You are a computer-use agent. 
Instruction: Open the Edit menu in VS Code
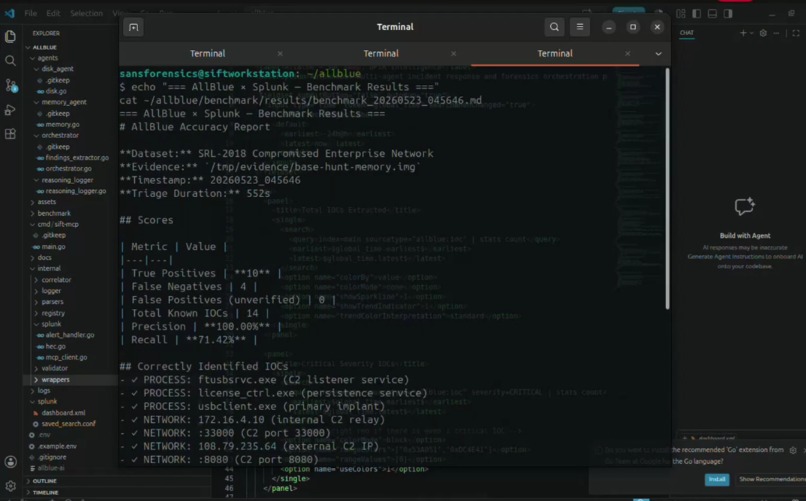click(x=53, y=13)
